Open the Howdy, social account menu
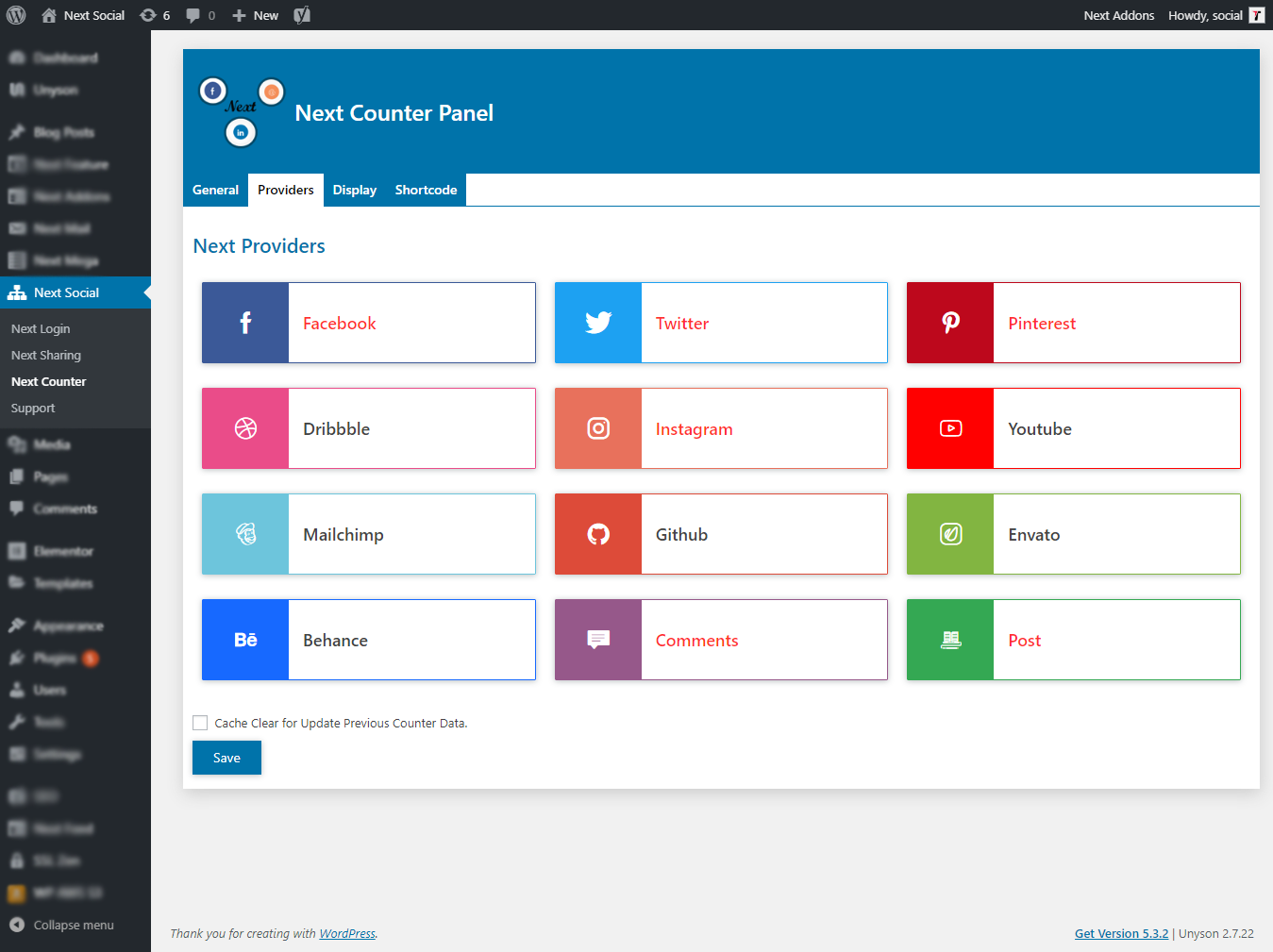1273x952 pixels. click(1216, 15)
